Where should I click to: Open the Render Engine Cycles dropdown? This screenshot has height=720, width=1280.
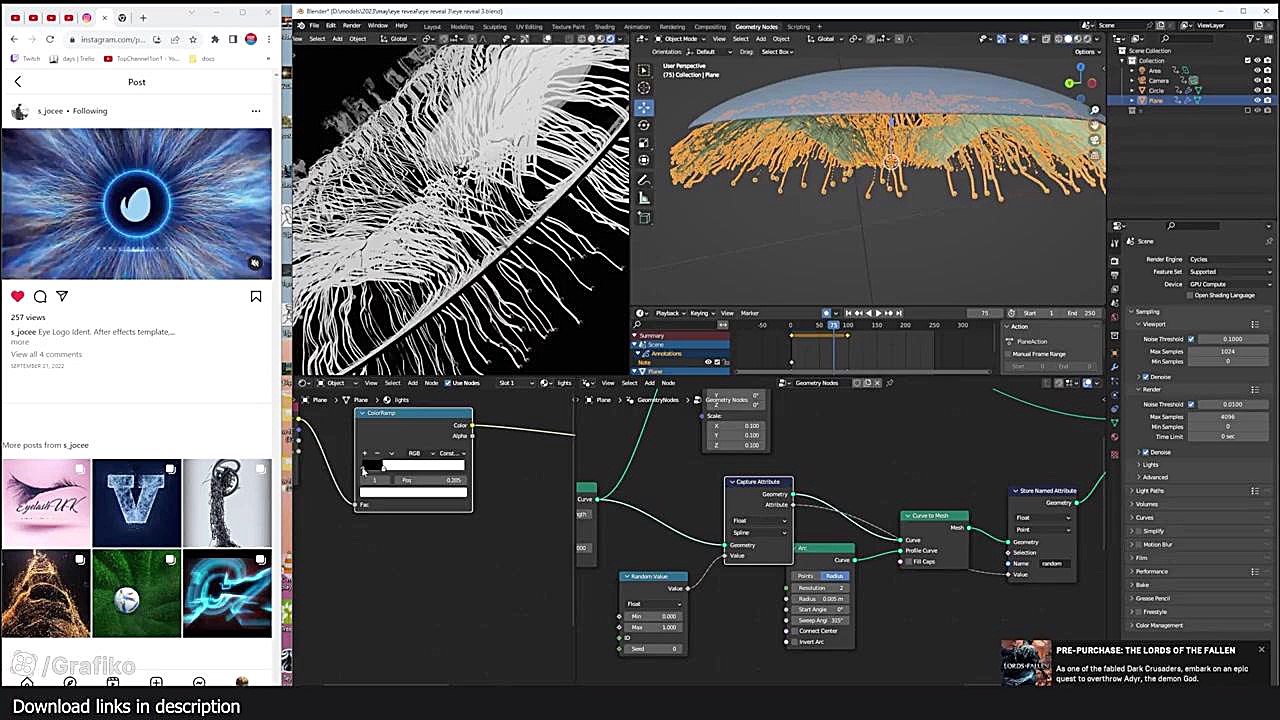click(x=1230, y=260)
